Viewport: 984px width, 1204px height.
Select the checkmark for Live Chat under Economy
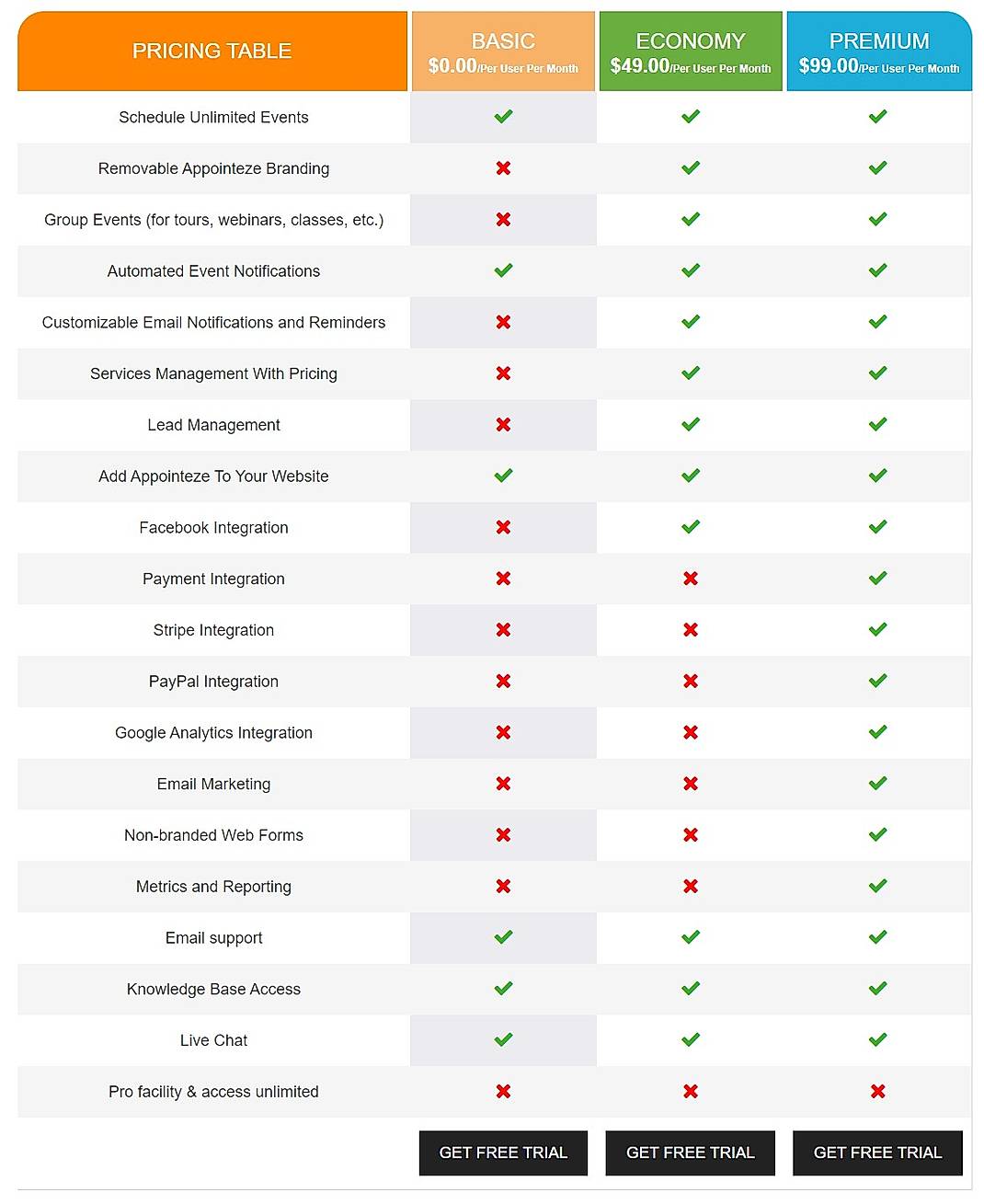pos(690,1040)
